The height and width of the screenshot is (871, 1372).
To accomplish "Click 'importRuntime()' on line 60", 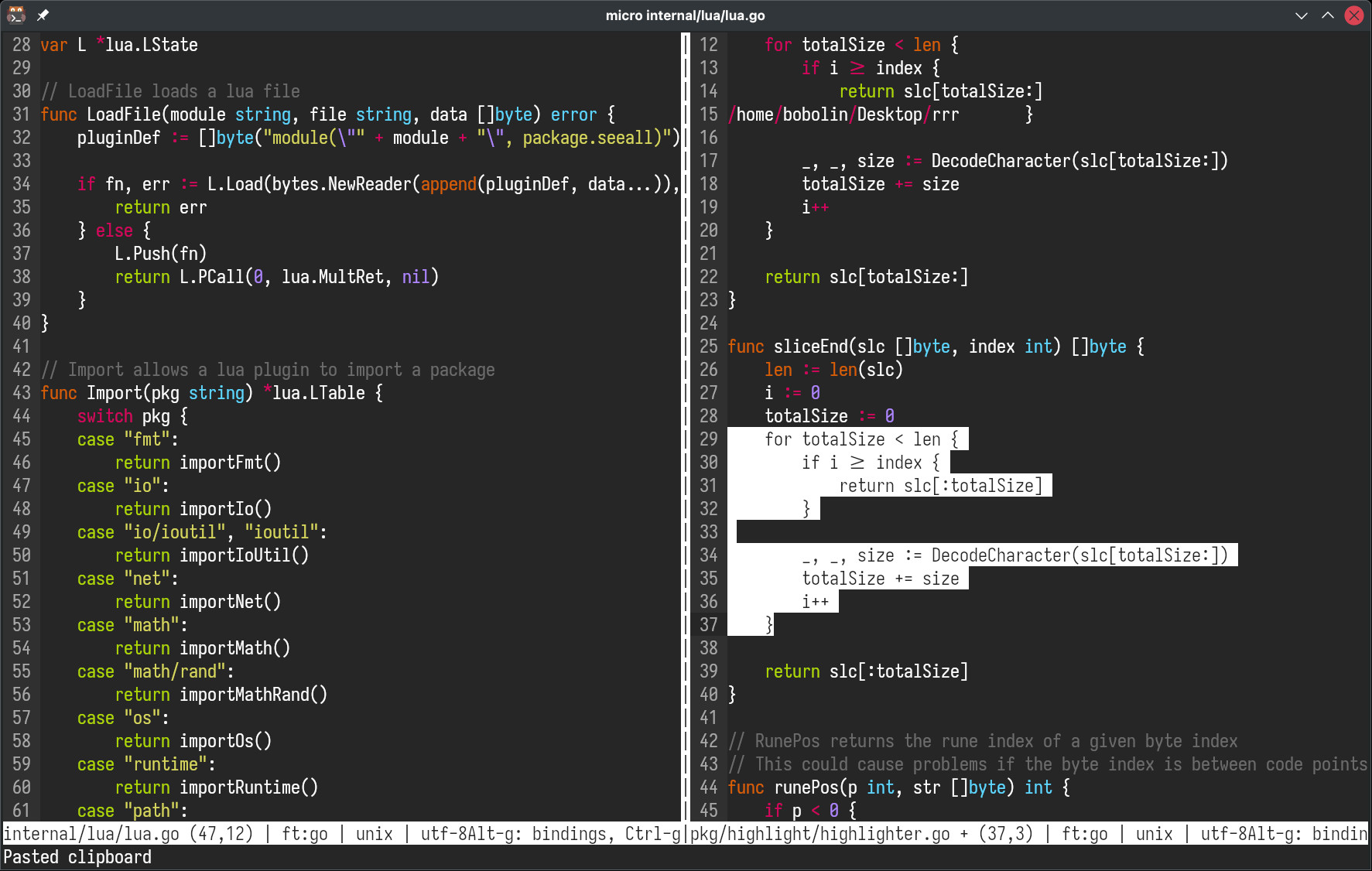I will (x=249, y=787).
